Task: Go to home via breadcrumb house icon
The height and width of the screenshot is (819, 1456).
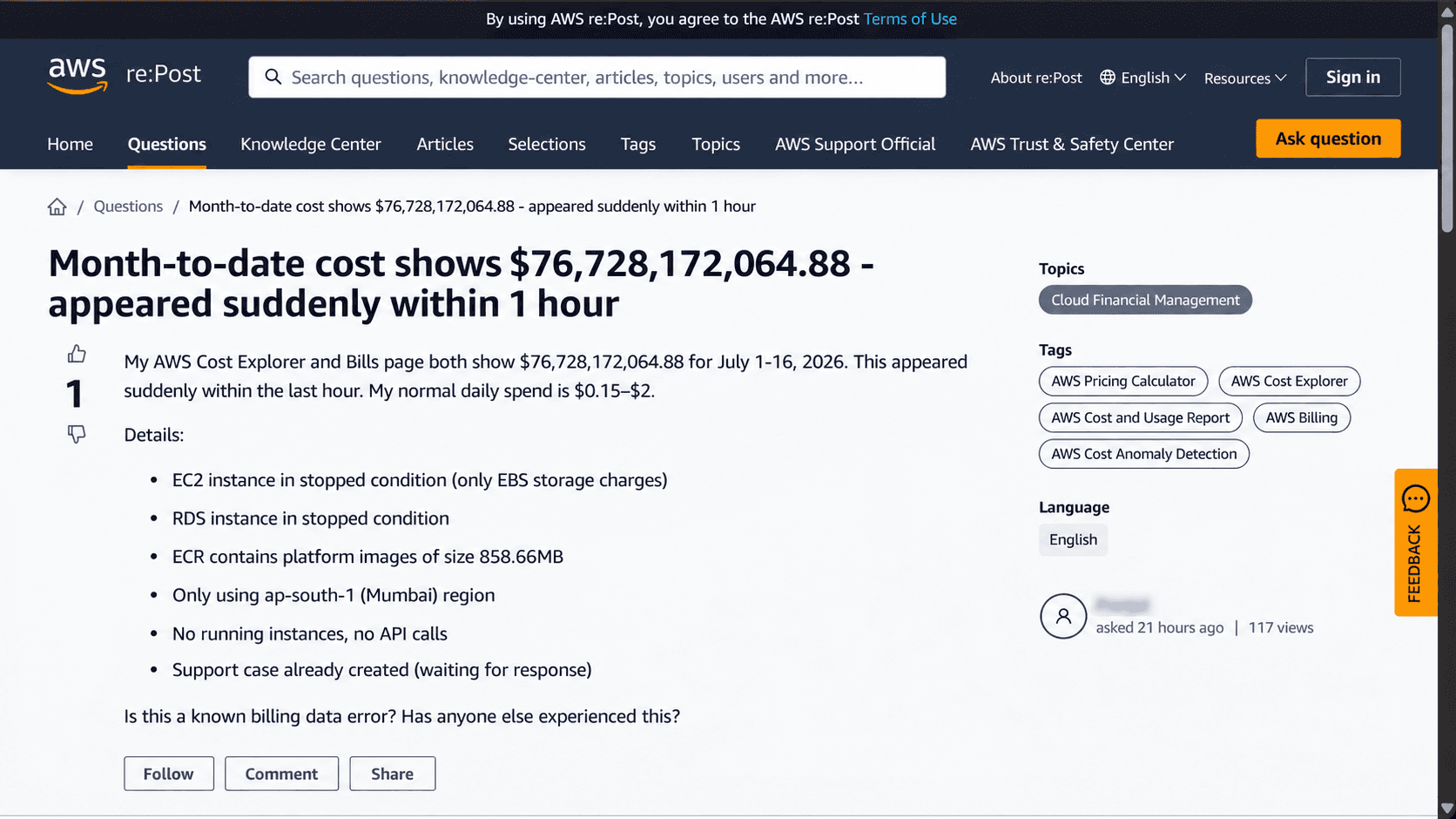Action: [57, 206]
